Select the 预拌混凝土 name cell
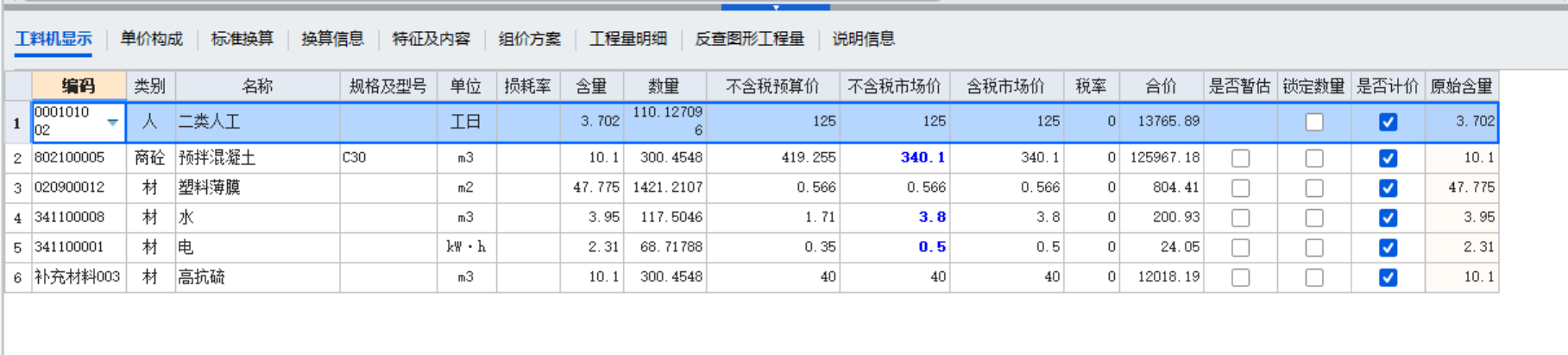The height and width of the screenshot is (355, 1568). click(x=258, y=159)
